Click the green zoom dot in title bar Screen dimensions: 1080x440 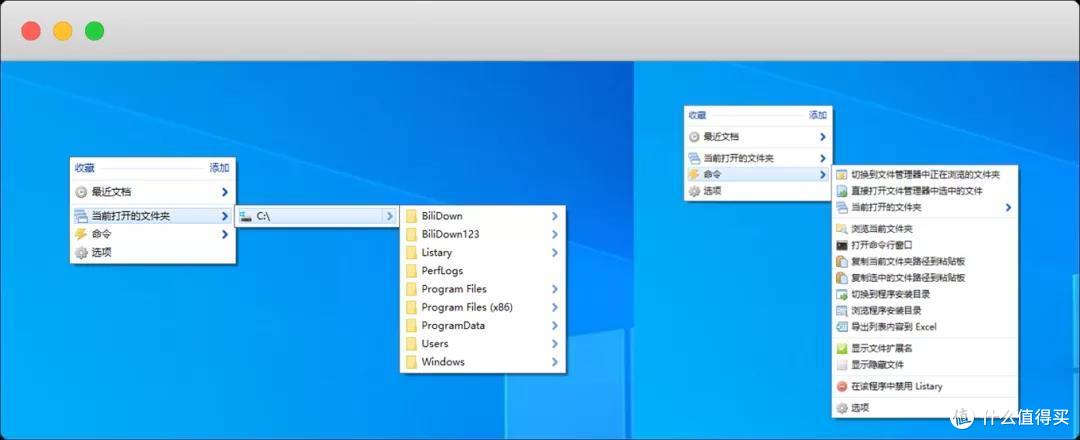click(94, 31)
